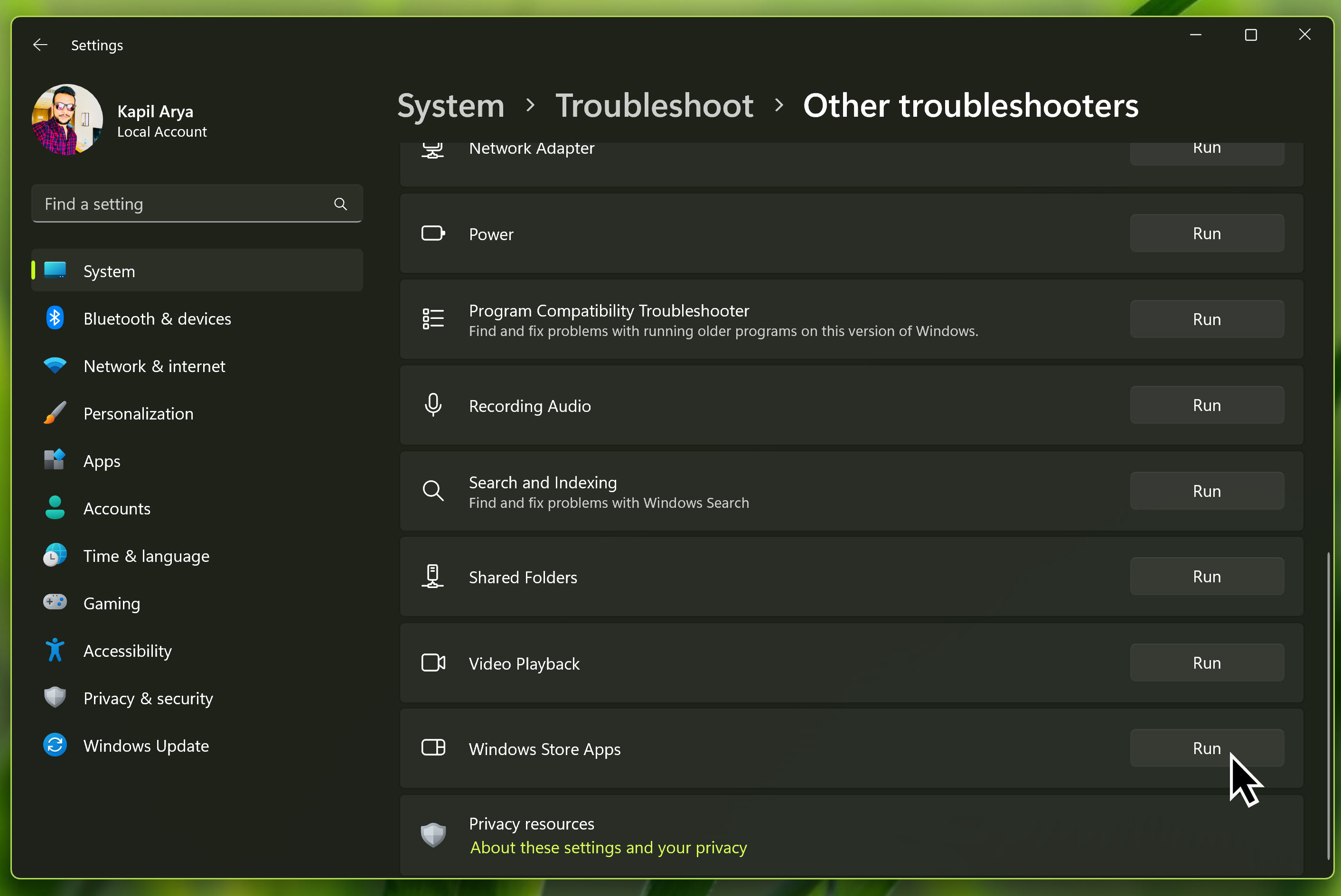Click the back arrow icon

point(40,45)
